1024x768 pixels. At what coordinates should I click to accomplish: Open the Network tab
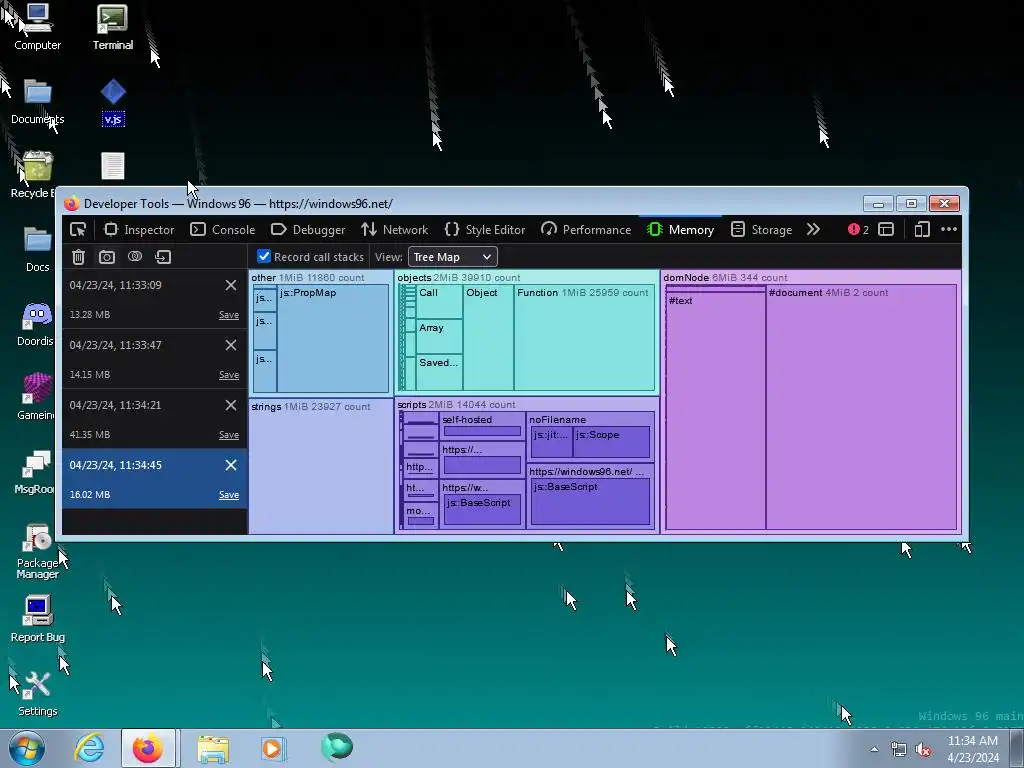[x=394, y=230]
